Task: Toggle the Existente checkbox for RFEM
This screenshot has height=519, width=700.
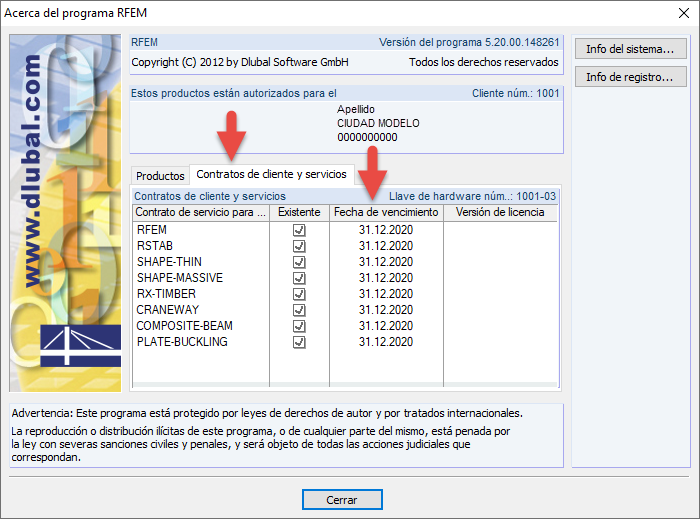Action: pos(299,230)
